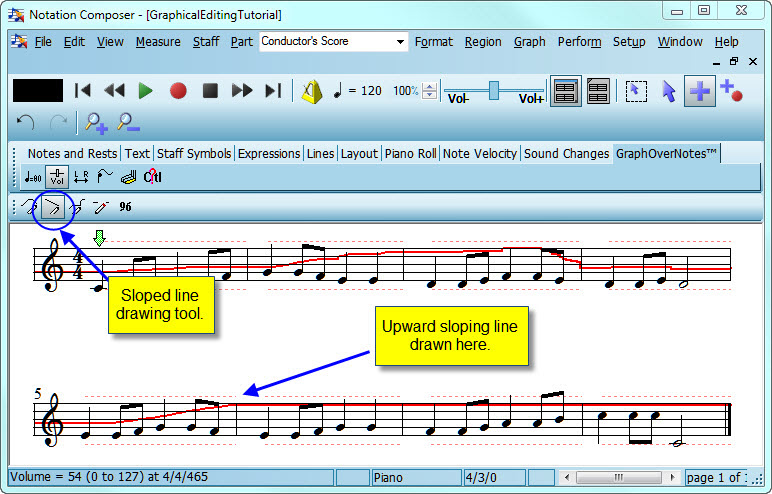This screenshot has height=494, width=772.
Task: Choose the dashed rectangle region select tool
Action: pyautogui.click(x=634, y=91)
